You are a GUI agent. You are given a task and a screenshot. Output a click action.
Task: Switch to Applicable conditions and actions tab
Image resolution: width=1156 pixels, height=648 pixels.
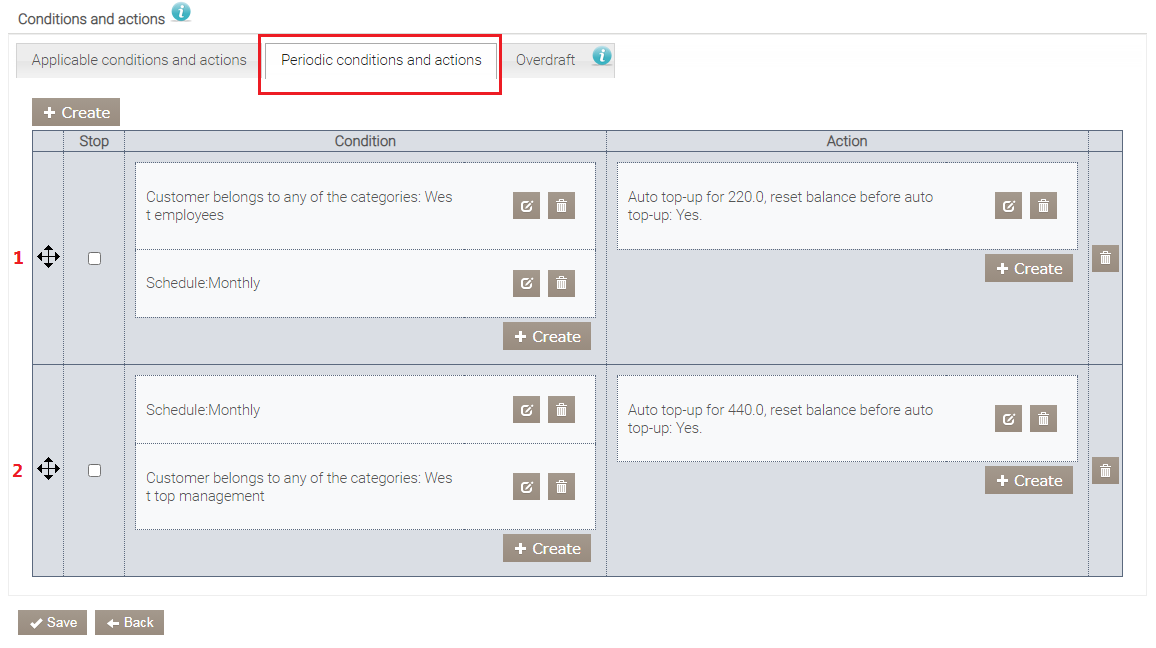139,60
